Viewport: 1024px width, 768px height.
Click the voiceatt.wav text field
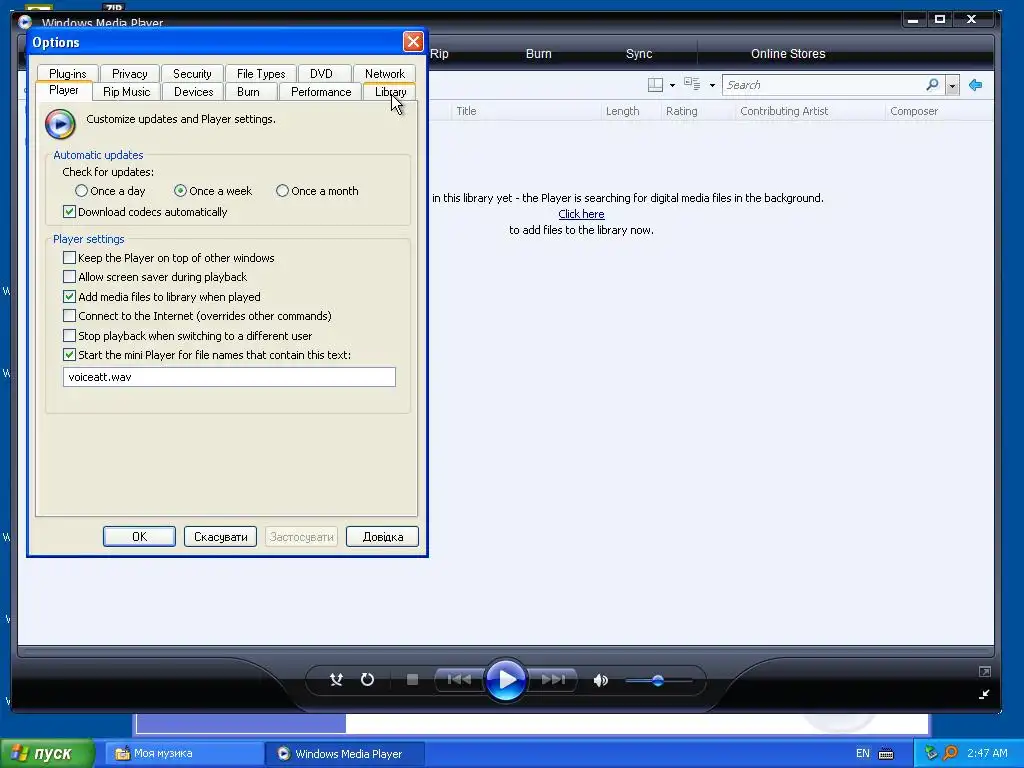tap(229, 377)
